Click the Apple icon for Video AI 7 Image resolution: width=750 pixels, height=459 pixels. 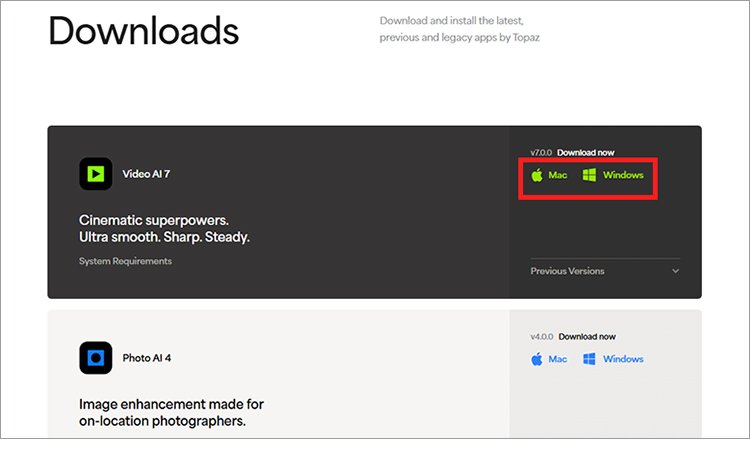537,175
